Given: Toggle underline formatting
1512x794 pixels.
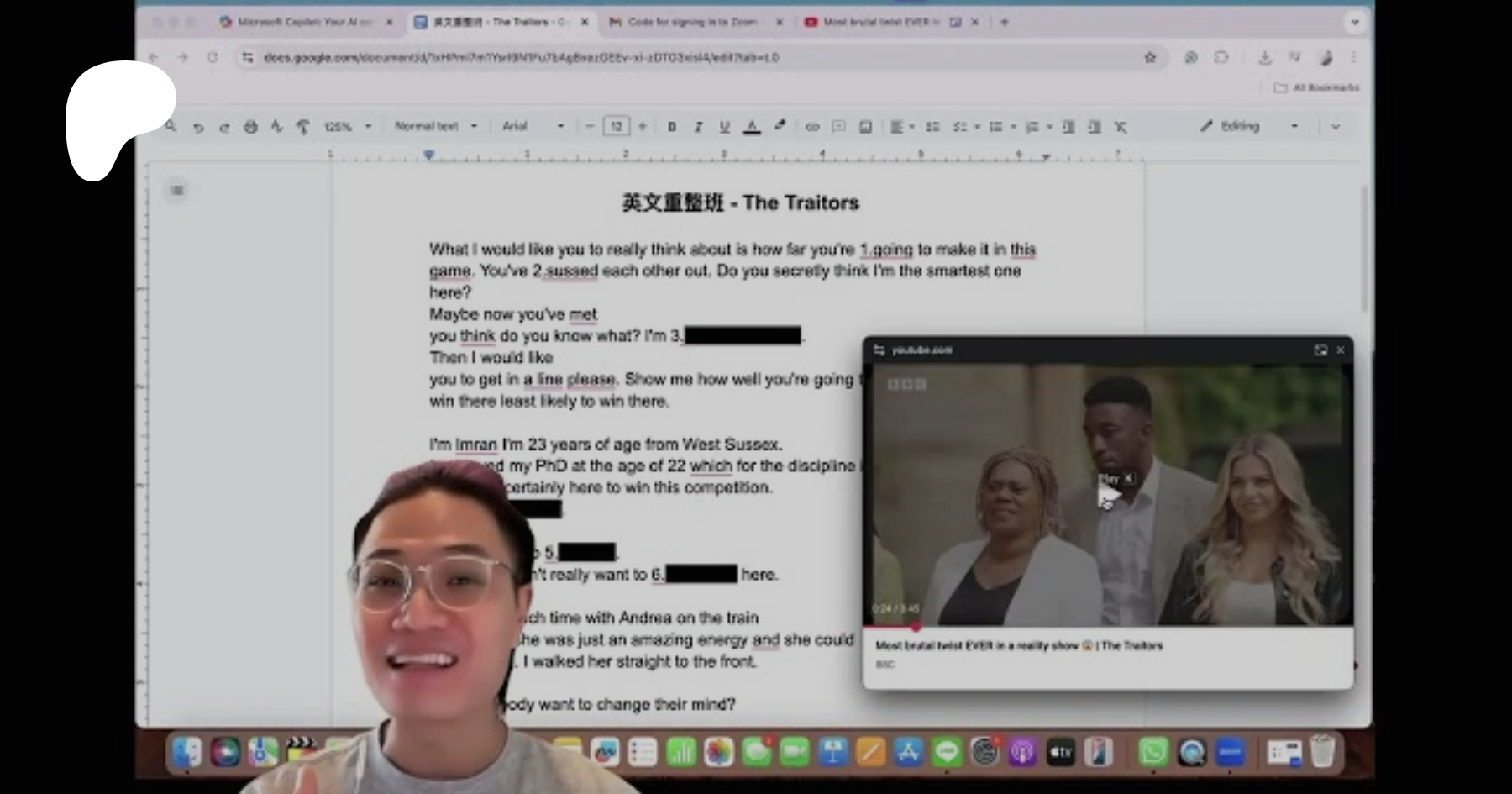Looking at the screenshot, I should 724,127.
